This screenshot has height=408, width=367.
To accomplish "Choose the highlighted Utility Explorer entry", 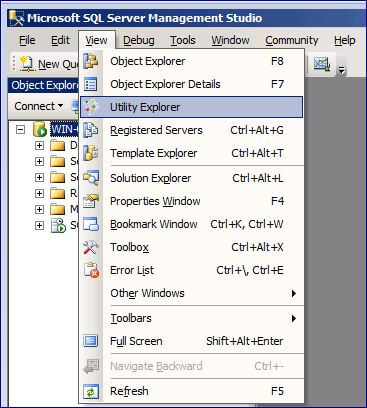I will 191,107.
